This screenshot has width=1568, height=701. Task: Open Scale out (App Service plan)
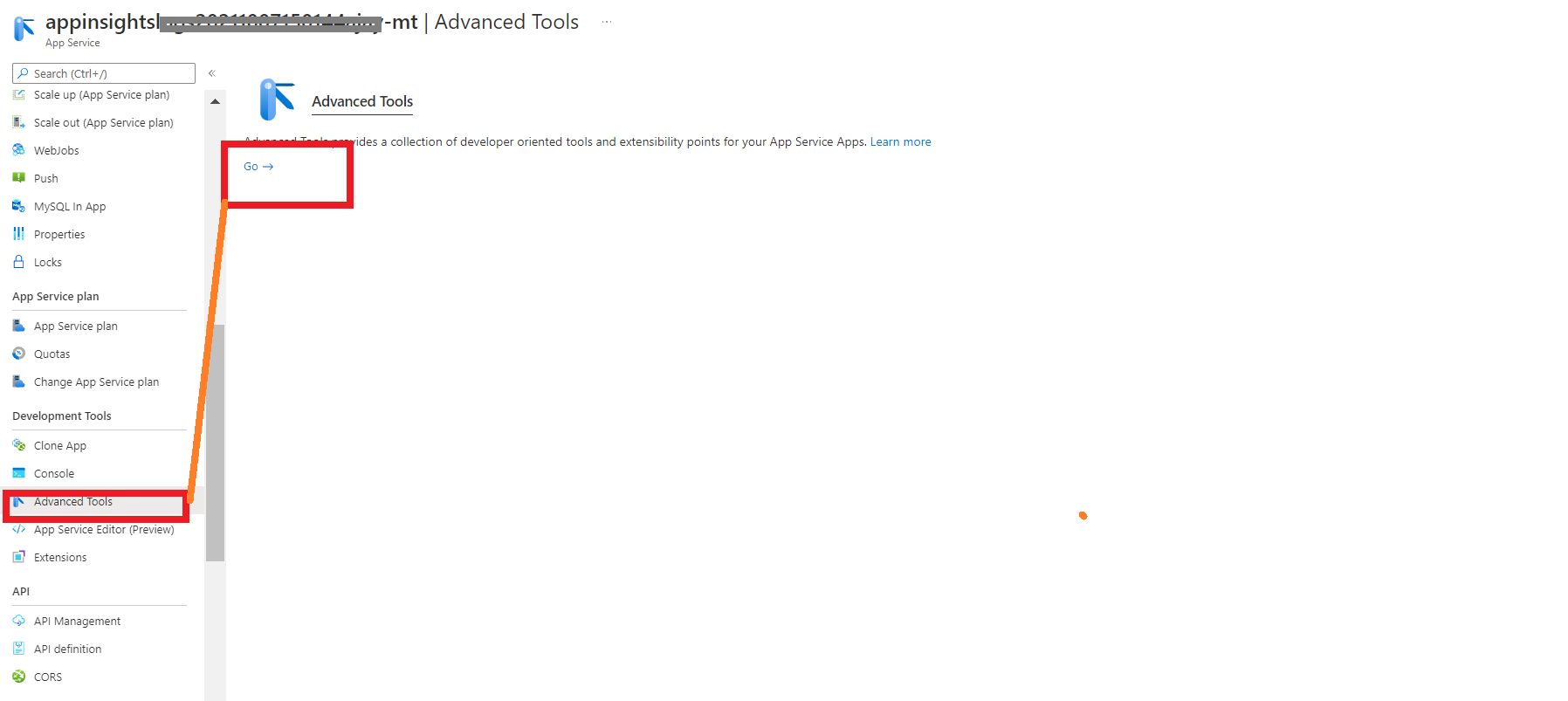pos(103,122)
